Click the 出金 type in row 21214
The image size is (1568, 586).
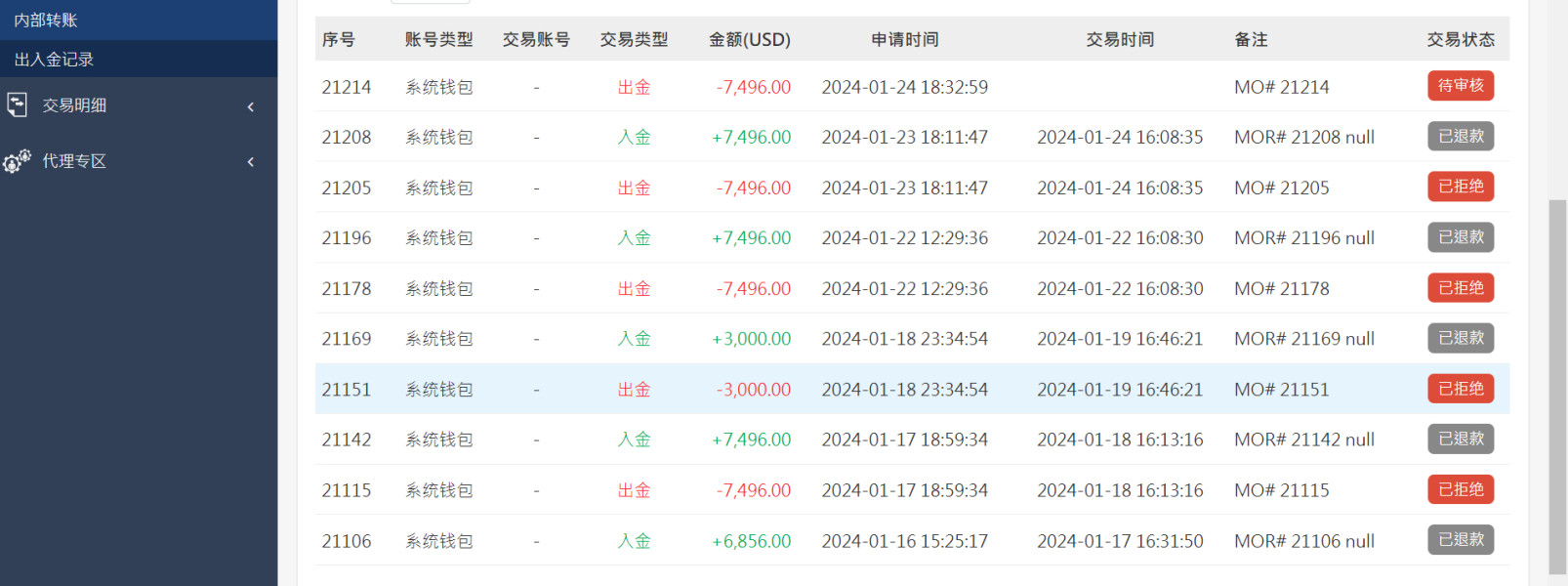click(634, 87)
